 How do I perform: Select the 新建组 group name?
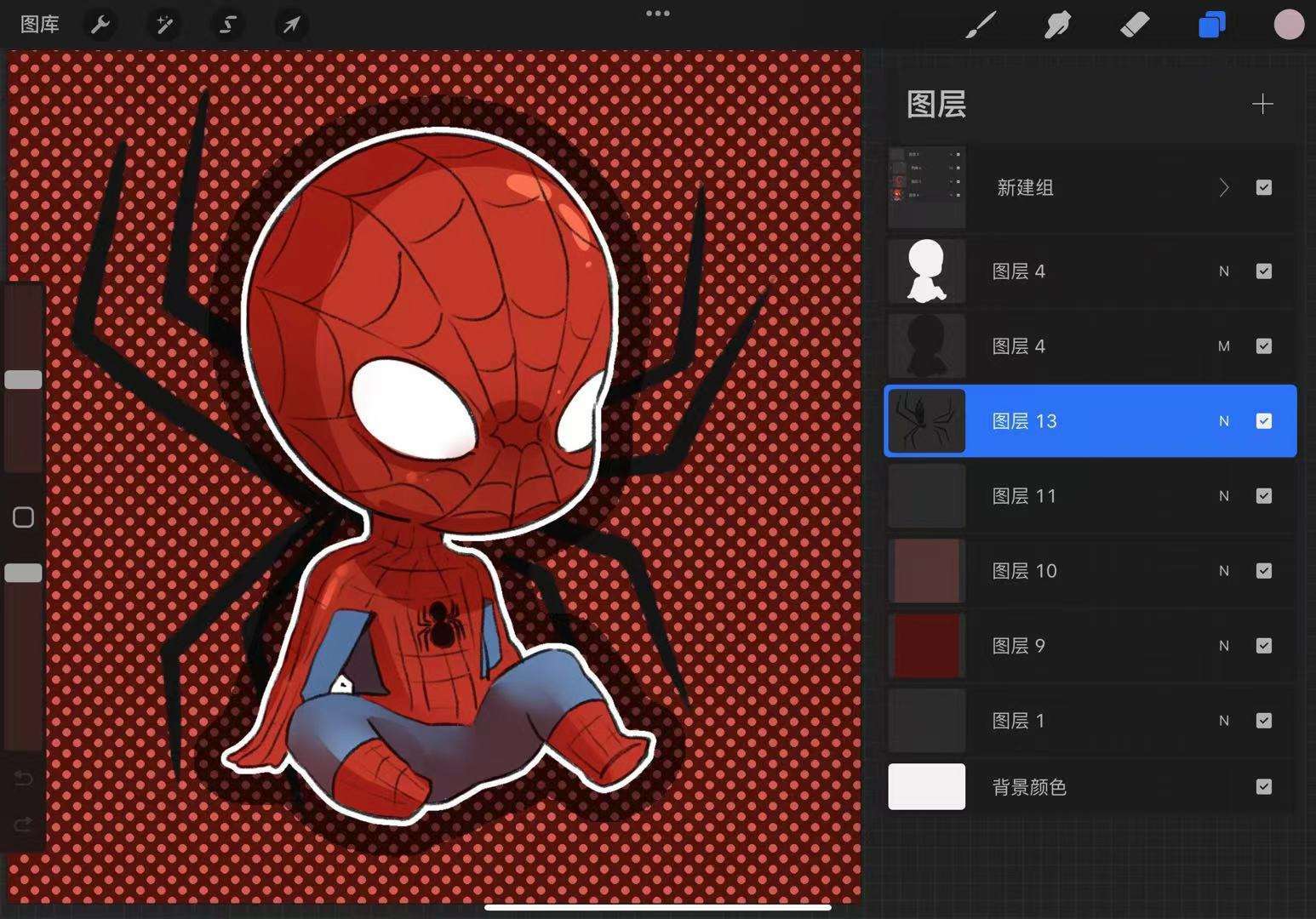click(1025, 187)
